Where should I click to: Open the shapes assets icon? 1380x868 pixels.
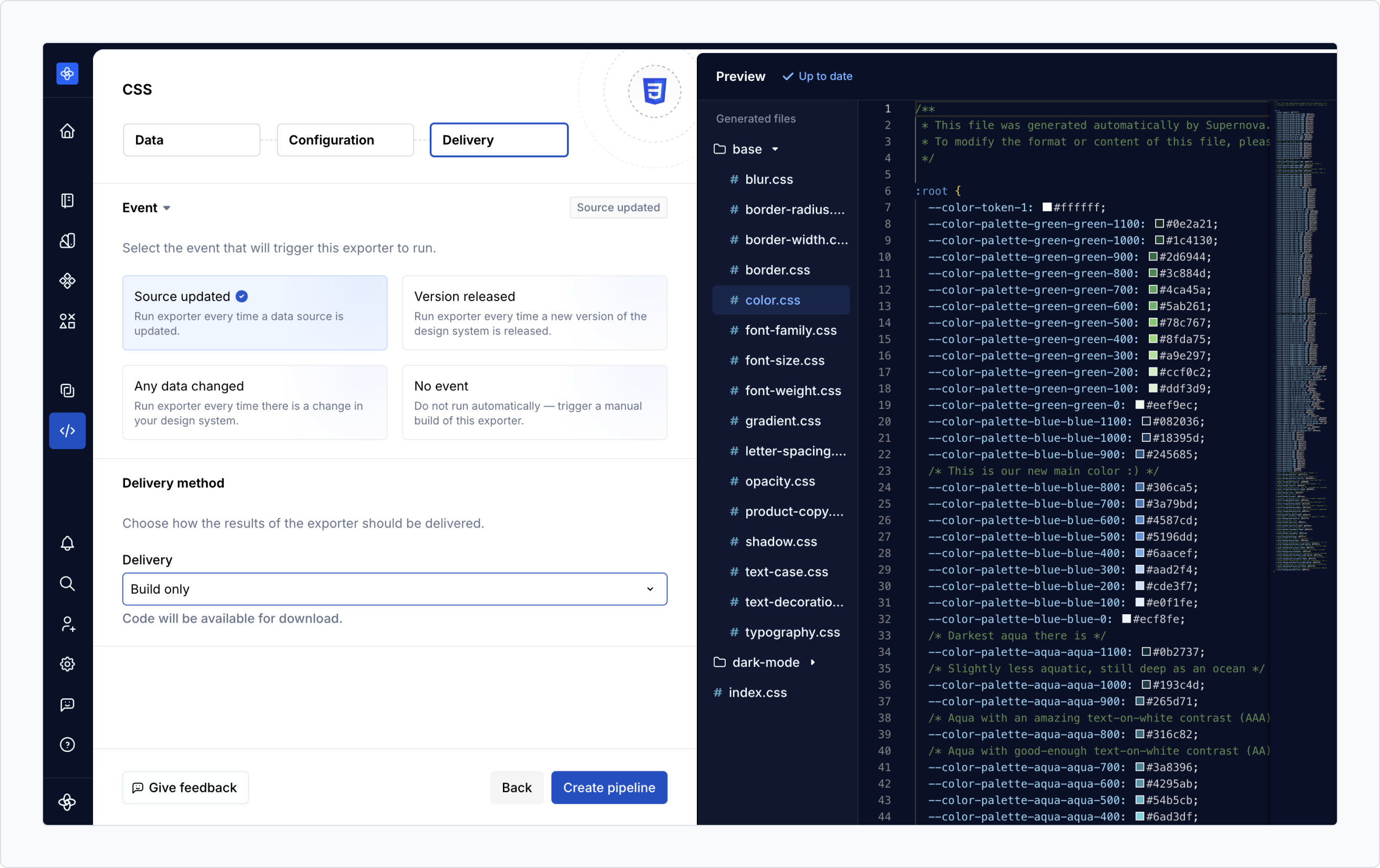tap(67, 321)
